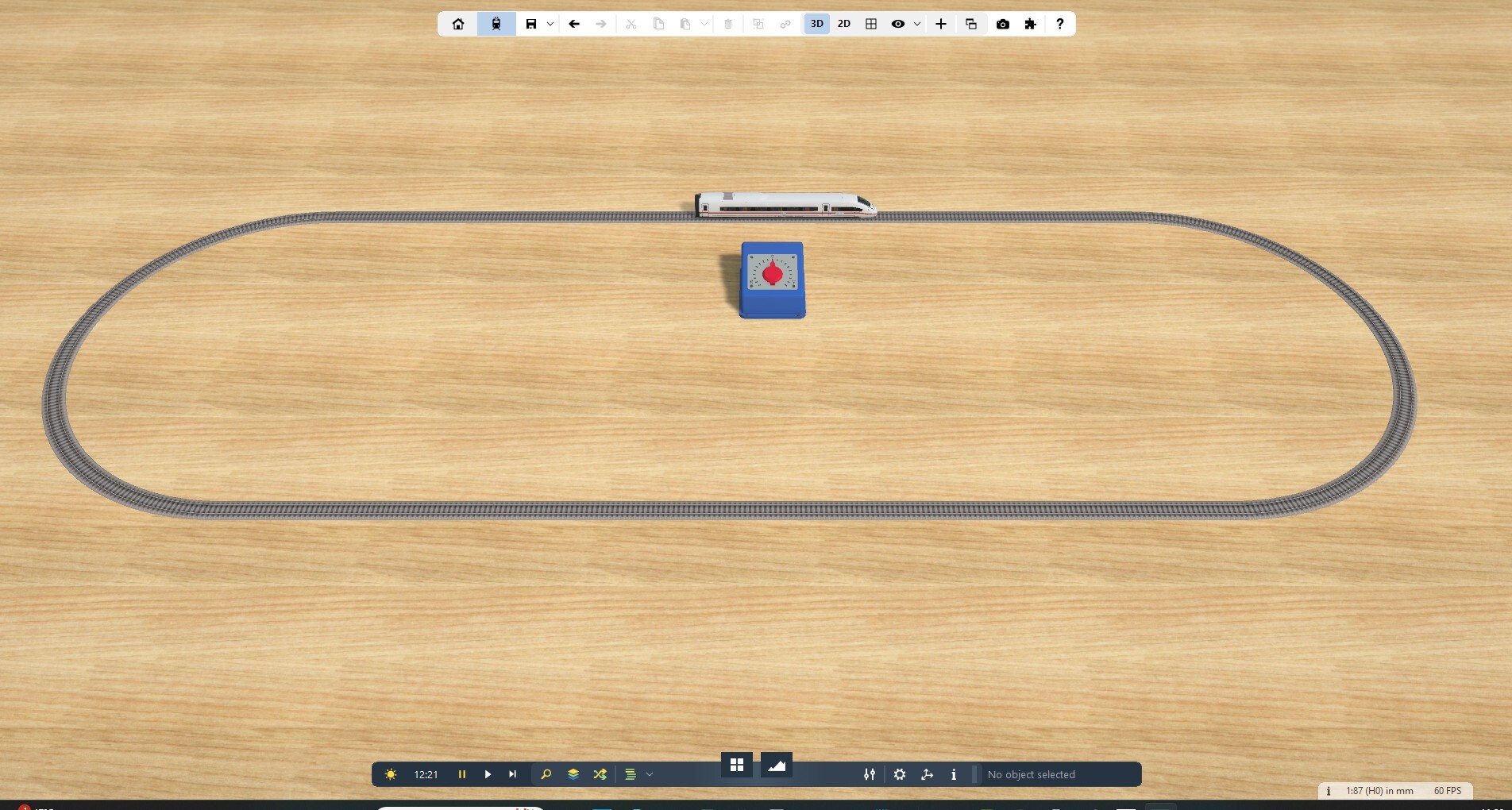Click the undo back arrow

tap(574, 24)
